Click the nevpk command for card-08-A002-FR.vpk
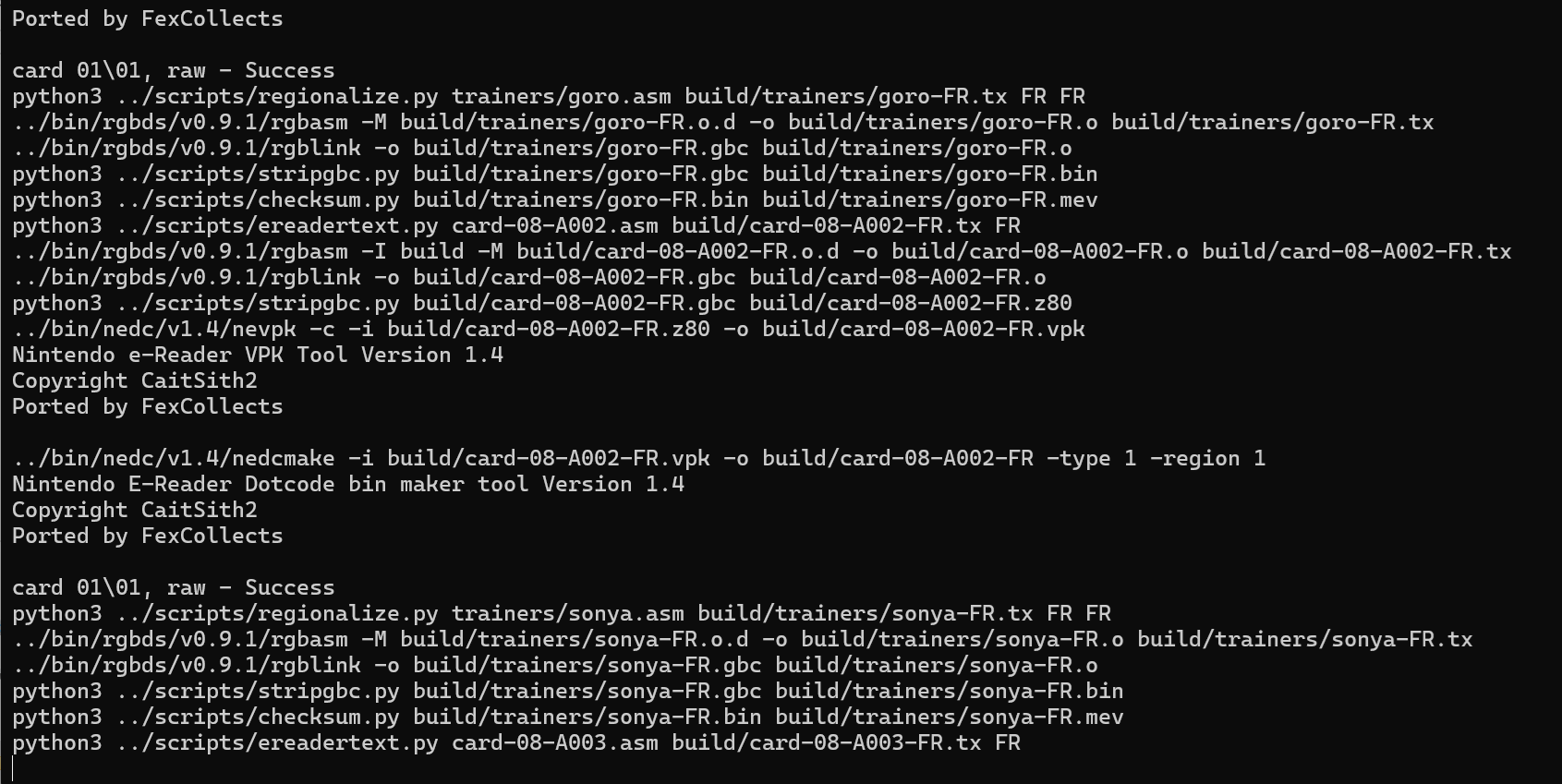This screenshot has height=784, width=1562. (549, 330)
